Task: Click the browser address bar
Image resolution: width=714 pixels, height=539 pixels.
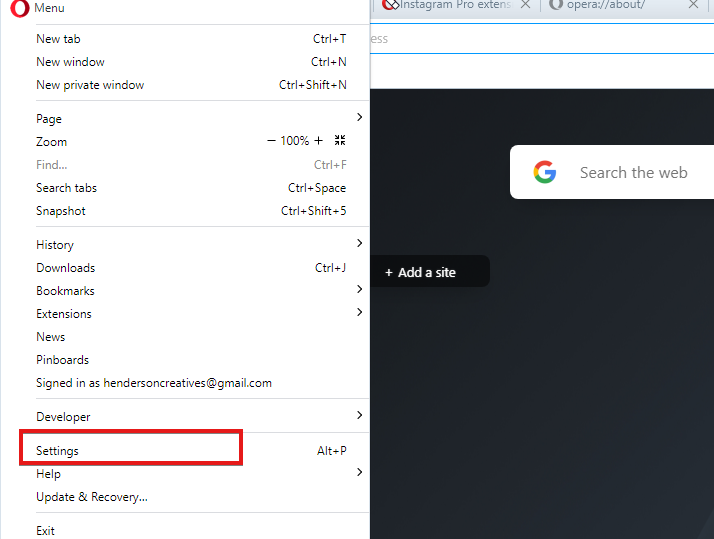Action: (542, 39)
